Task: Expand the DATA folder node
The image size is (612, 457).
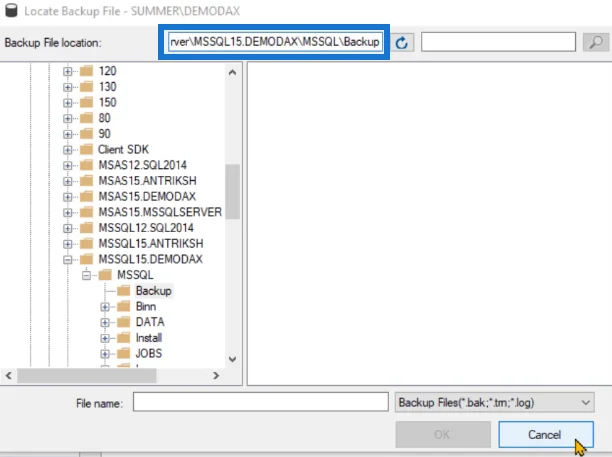Action: tap(105, 322)
